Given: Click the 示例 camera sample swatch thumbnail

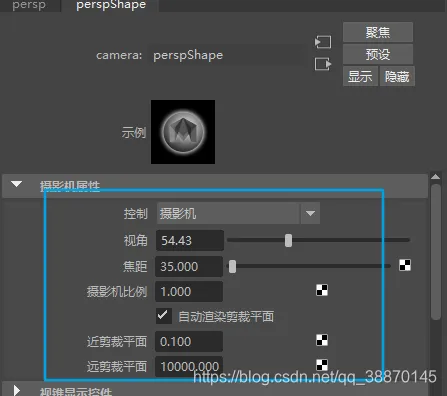Looking at the screenshot, I should pyautogui.click(x=183, y=132).
